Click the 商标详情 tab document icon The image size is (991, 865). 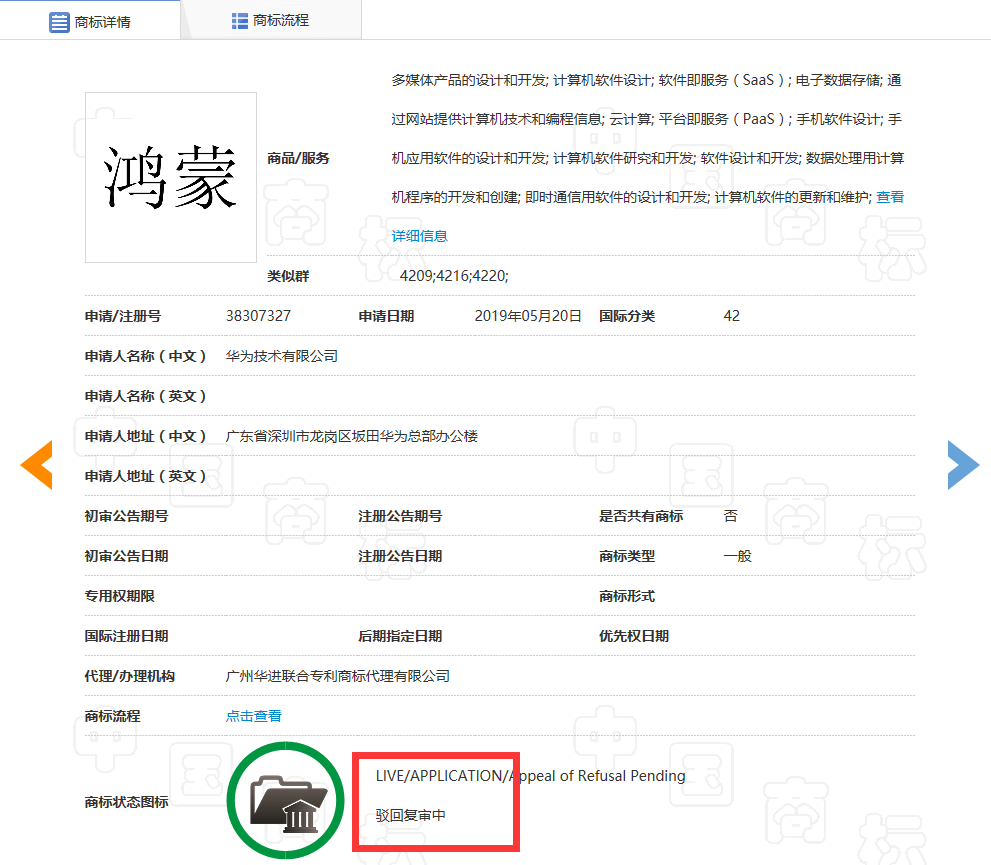coord(59,22)
